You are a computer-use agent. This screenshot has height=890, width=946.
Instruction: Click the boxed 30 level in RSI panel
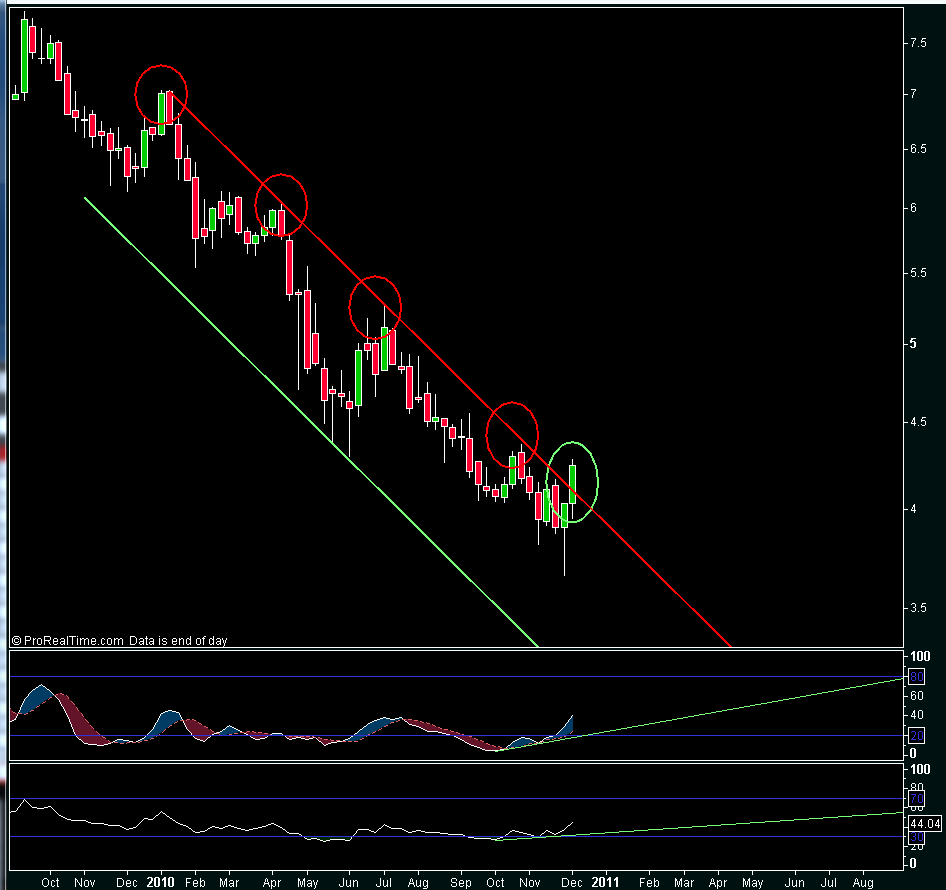[x=916, y=837]
